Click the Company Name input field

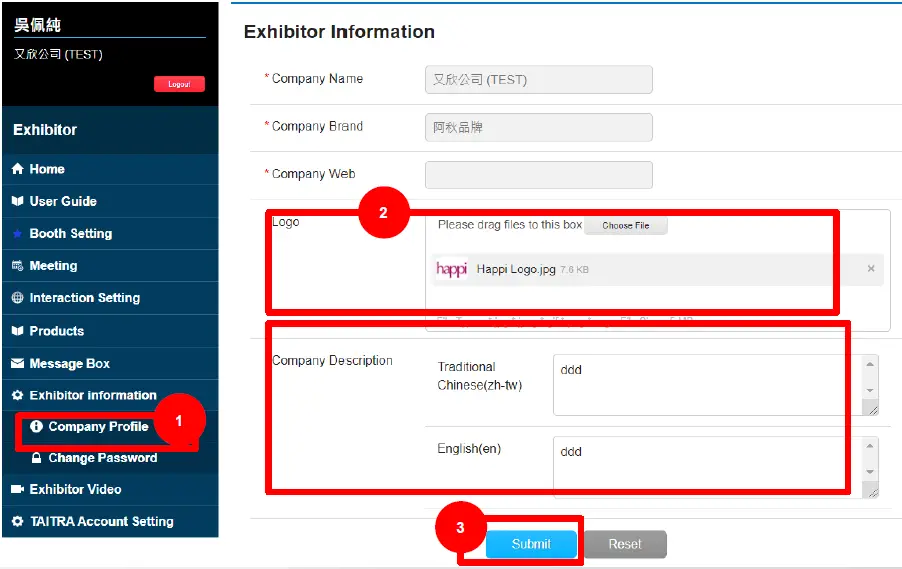(x=539, y=79)
